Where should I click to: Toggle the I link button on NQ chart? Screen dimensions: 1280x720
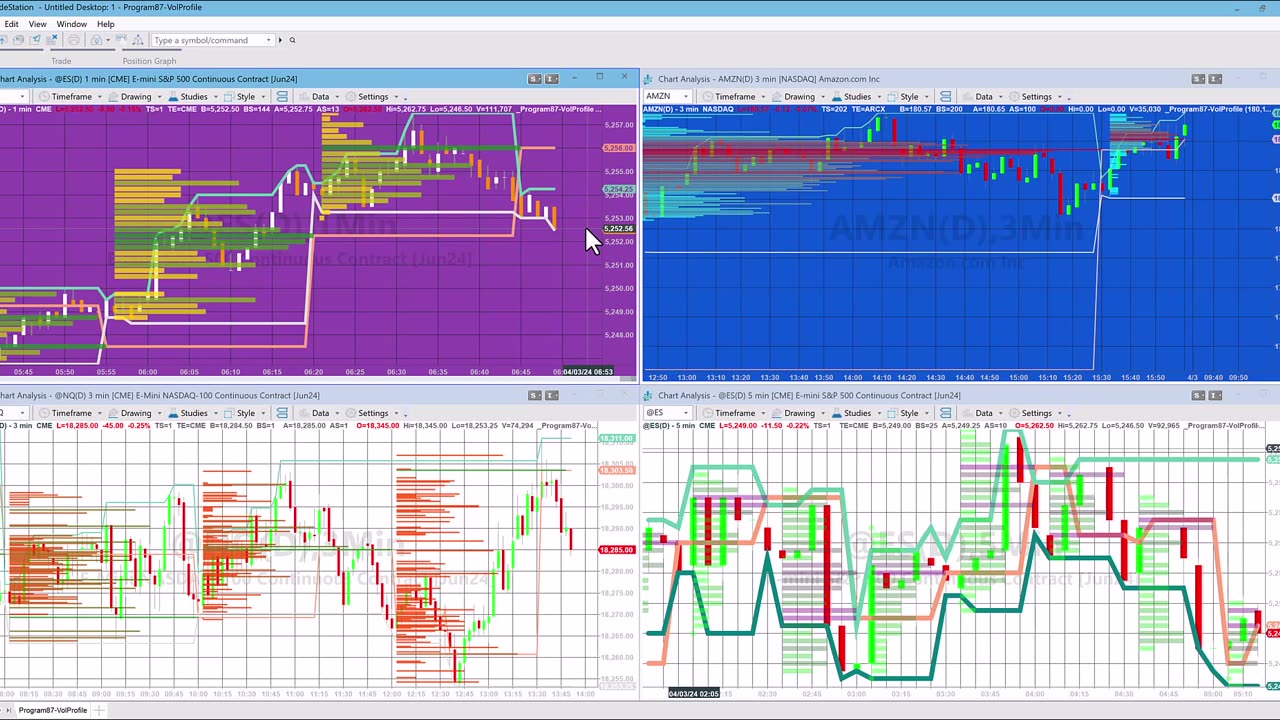point(551,395)
